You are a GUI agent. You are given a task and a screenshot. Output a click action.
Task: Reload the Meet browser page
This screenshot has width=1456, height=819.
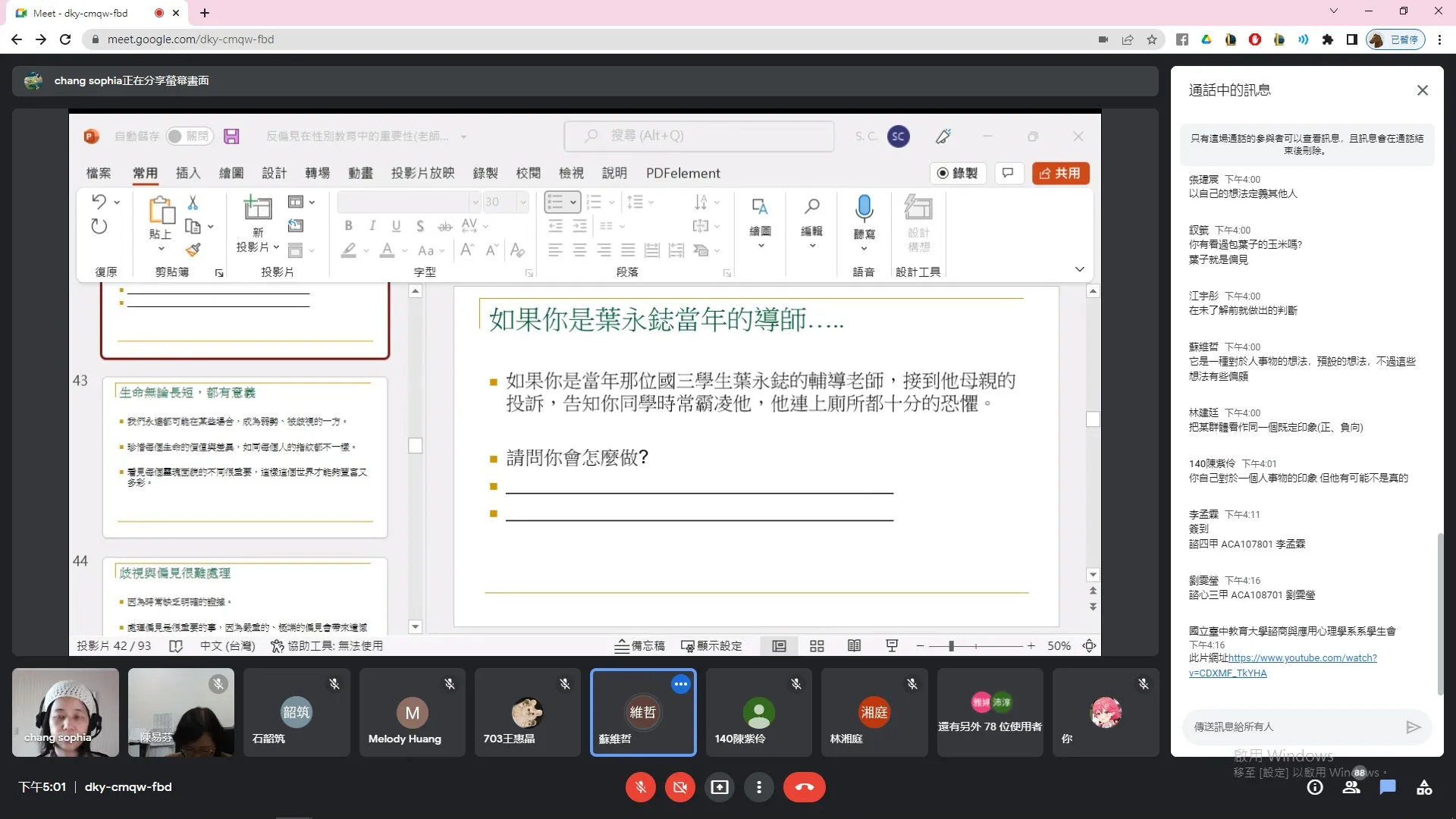tap(65, 39)
